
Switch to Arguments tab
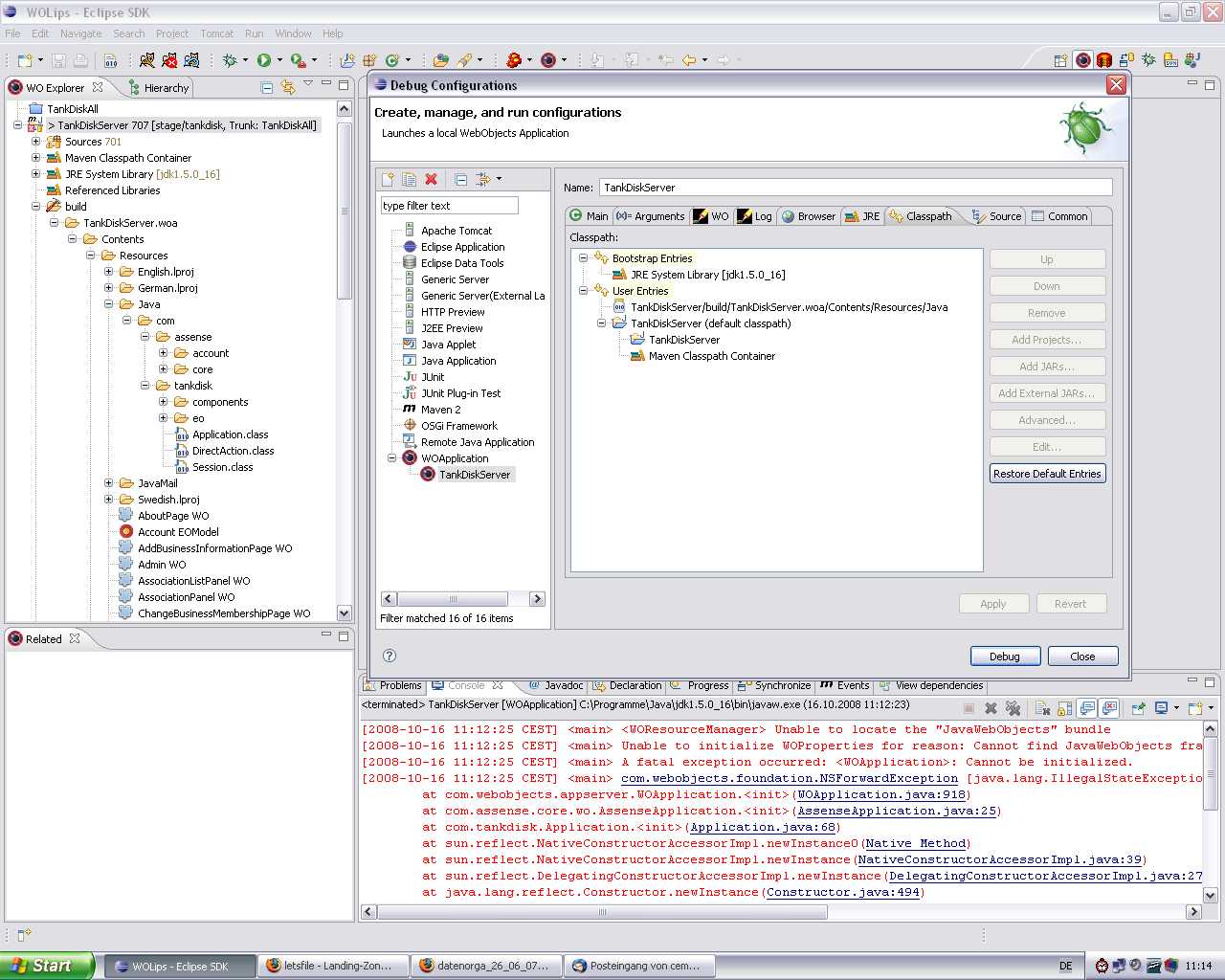[x=651, y=216]
